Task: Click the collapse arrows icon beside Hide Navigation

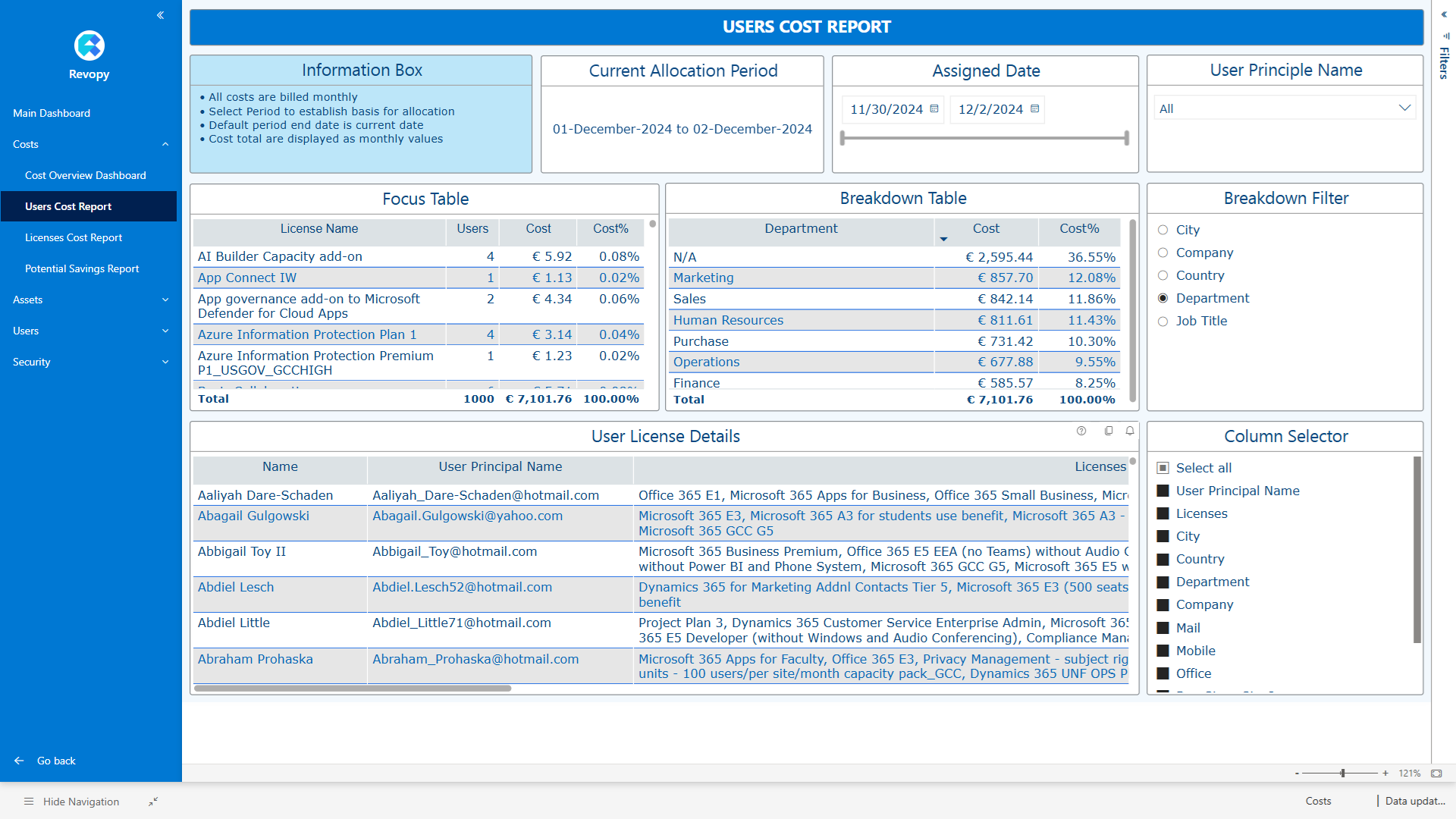Action: [153, 802]
